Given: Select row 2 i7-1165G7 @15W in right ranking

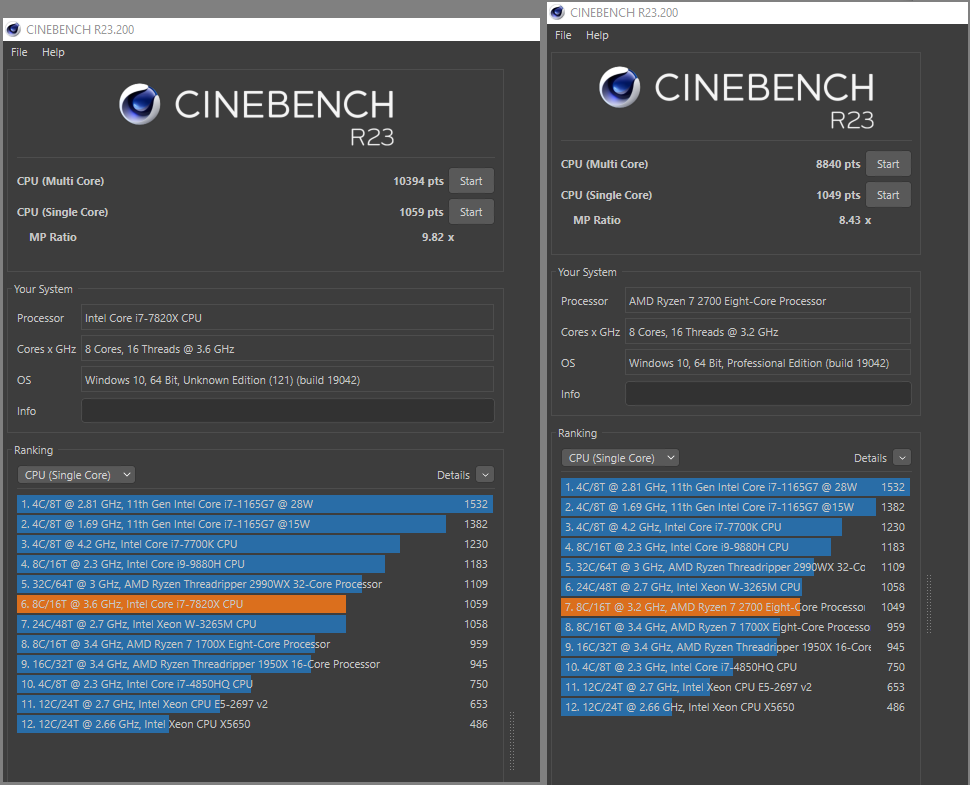Looking at the screenshot, I should (x=736, y=507).
